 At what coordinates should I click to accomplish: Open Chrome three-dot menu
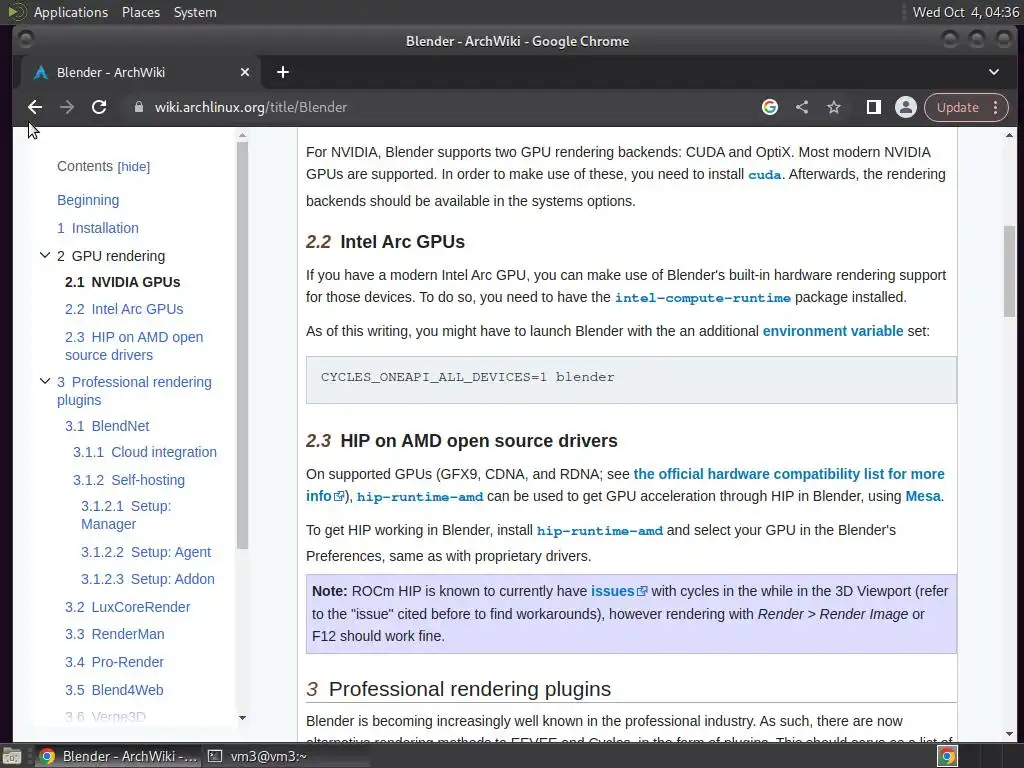tap(996, 107)
